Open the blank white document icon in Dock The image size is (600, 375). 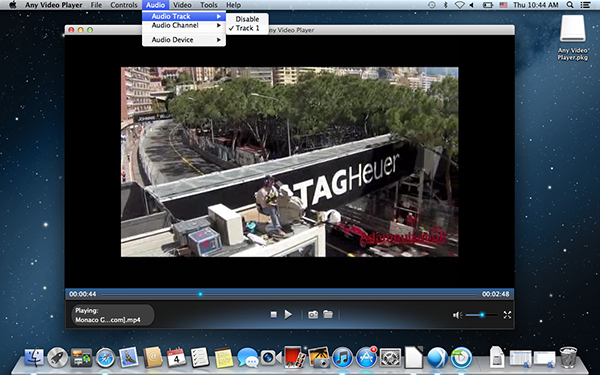(414, 357)
